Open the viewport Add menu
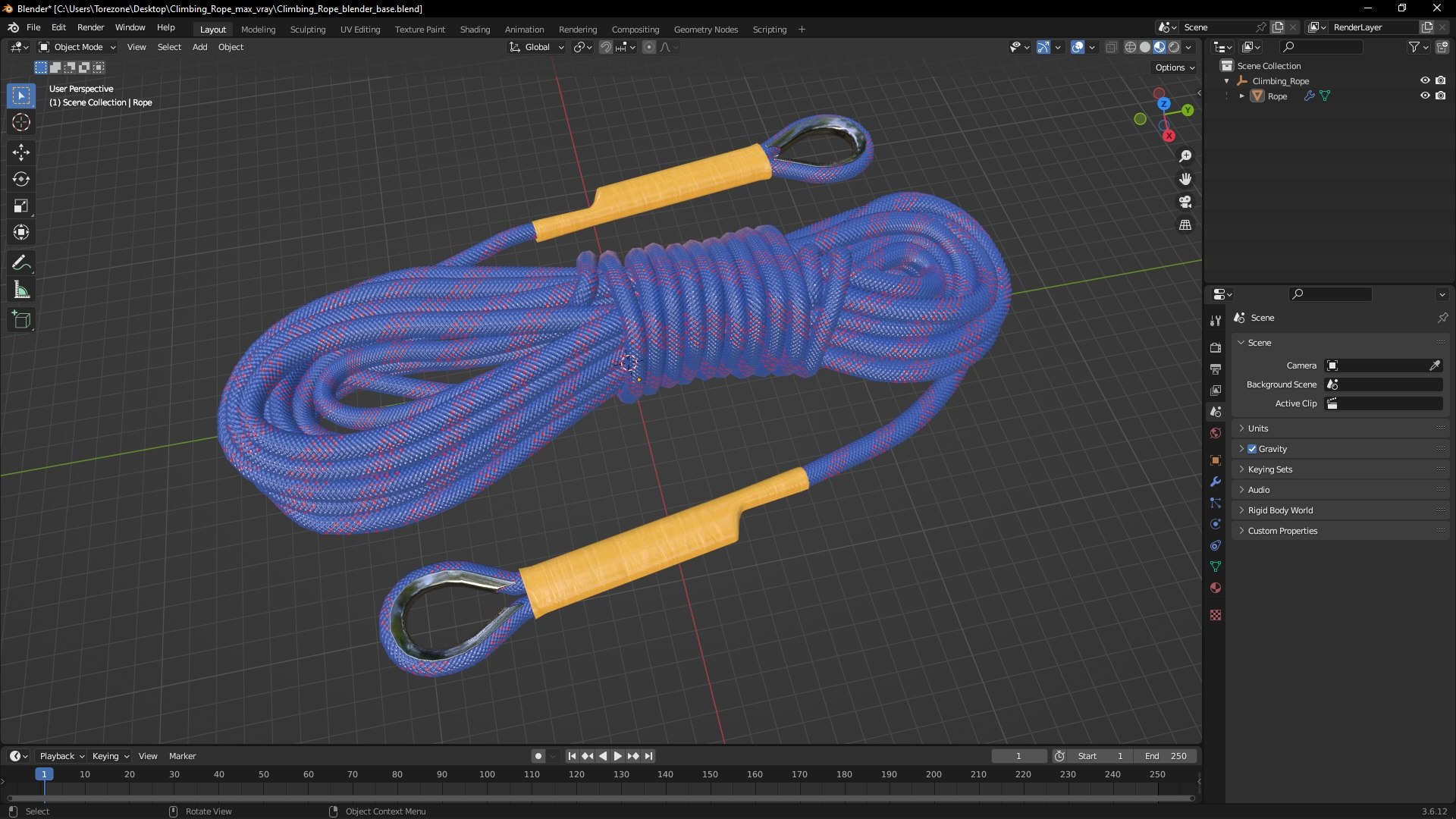This screenshot has height=819, width=1456. click(x=199, y=47)
